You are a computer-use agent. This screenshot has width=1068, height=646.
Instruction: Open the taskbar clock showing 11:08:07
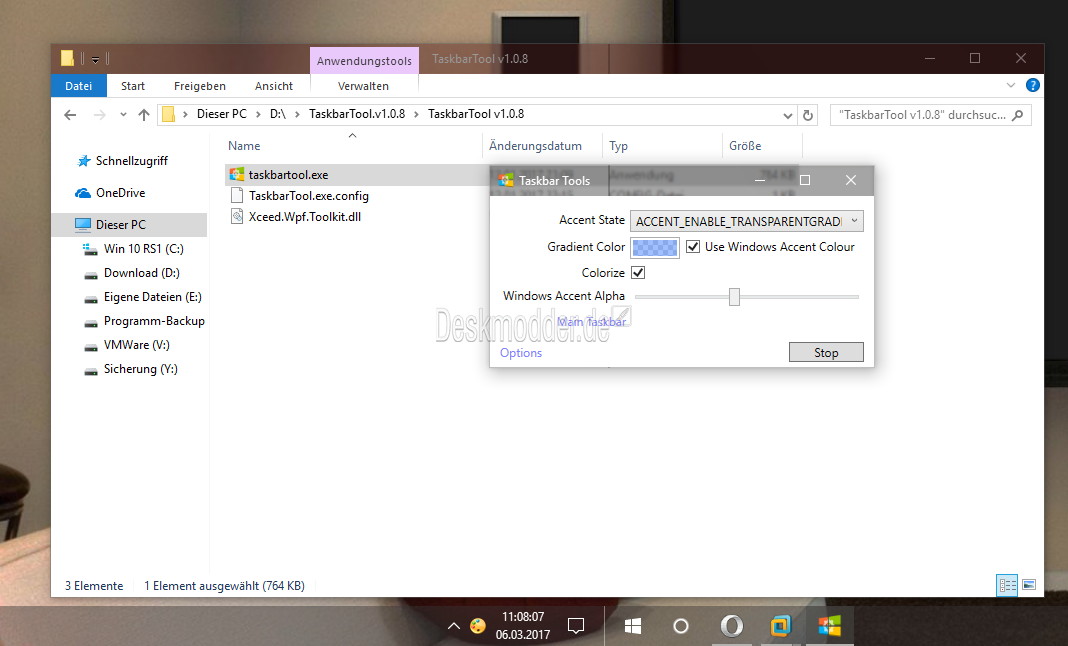tap(523, 626)
